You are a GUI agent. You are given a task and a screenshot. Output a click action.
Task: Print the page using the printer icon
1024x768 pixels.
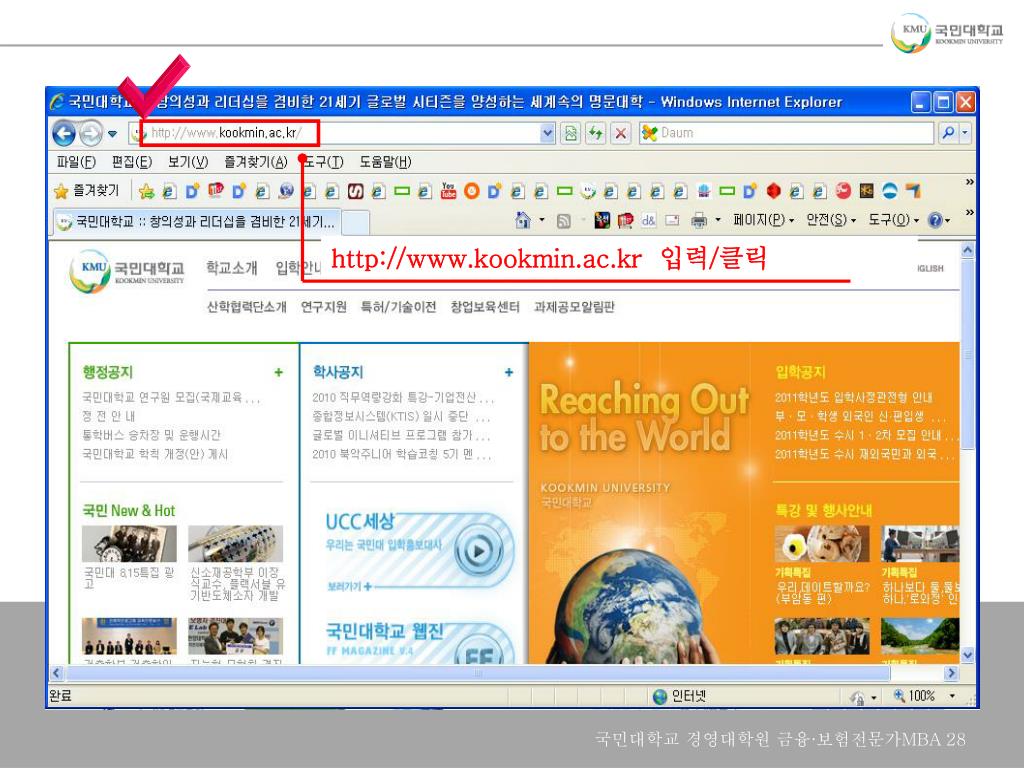[x=699, y=221]
